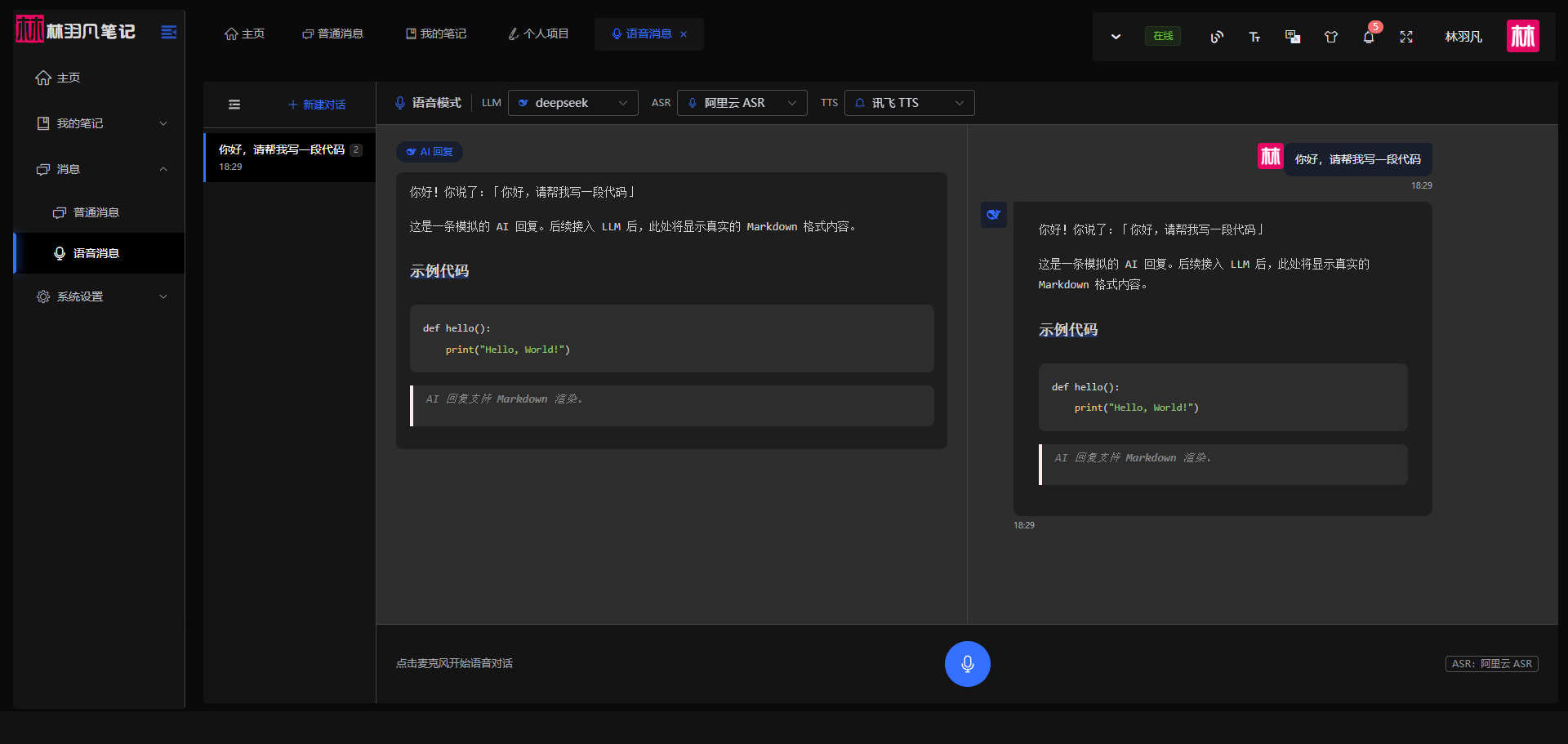
Task: Click the blue microphone record button
Action: (967, 663)
